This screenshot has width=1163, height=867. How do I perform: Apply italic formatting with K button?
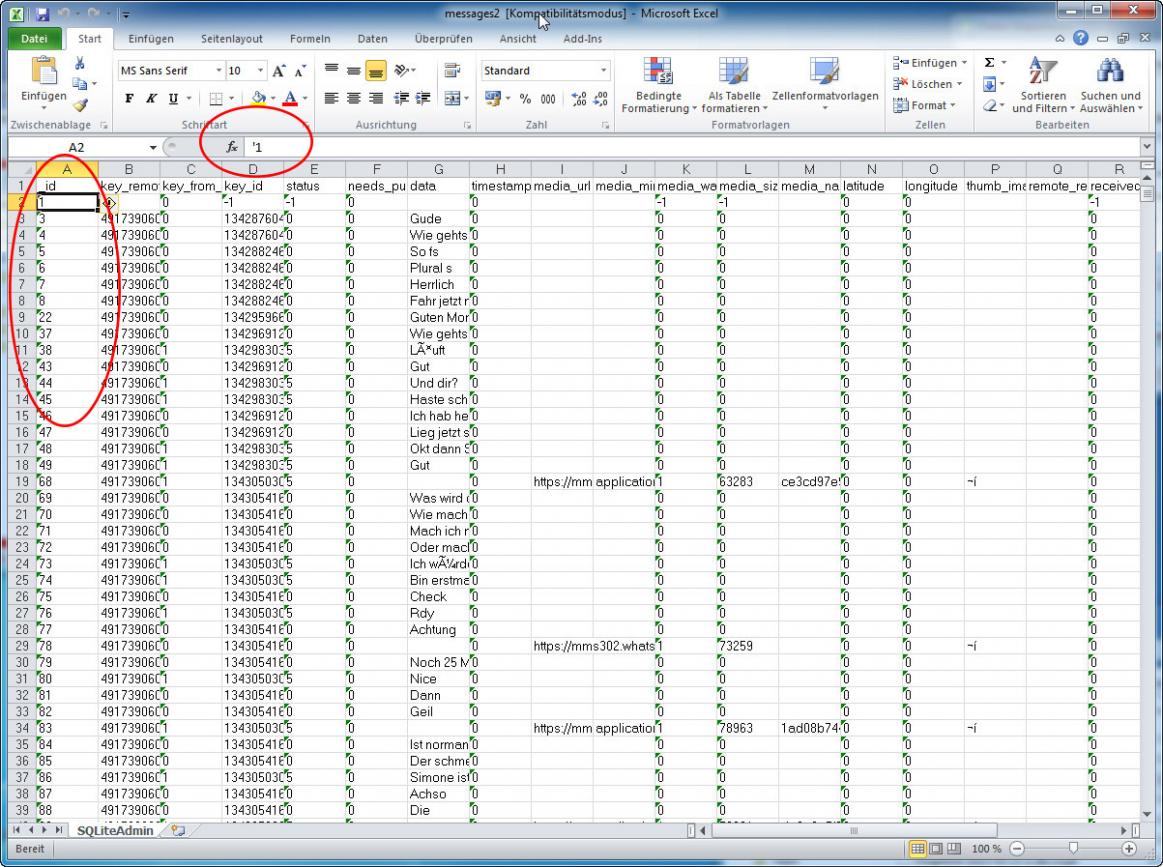[x=151, y=98]
